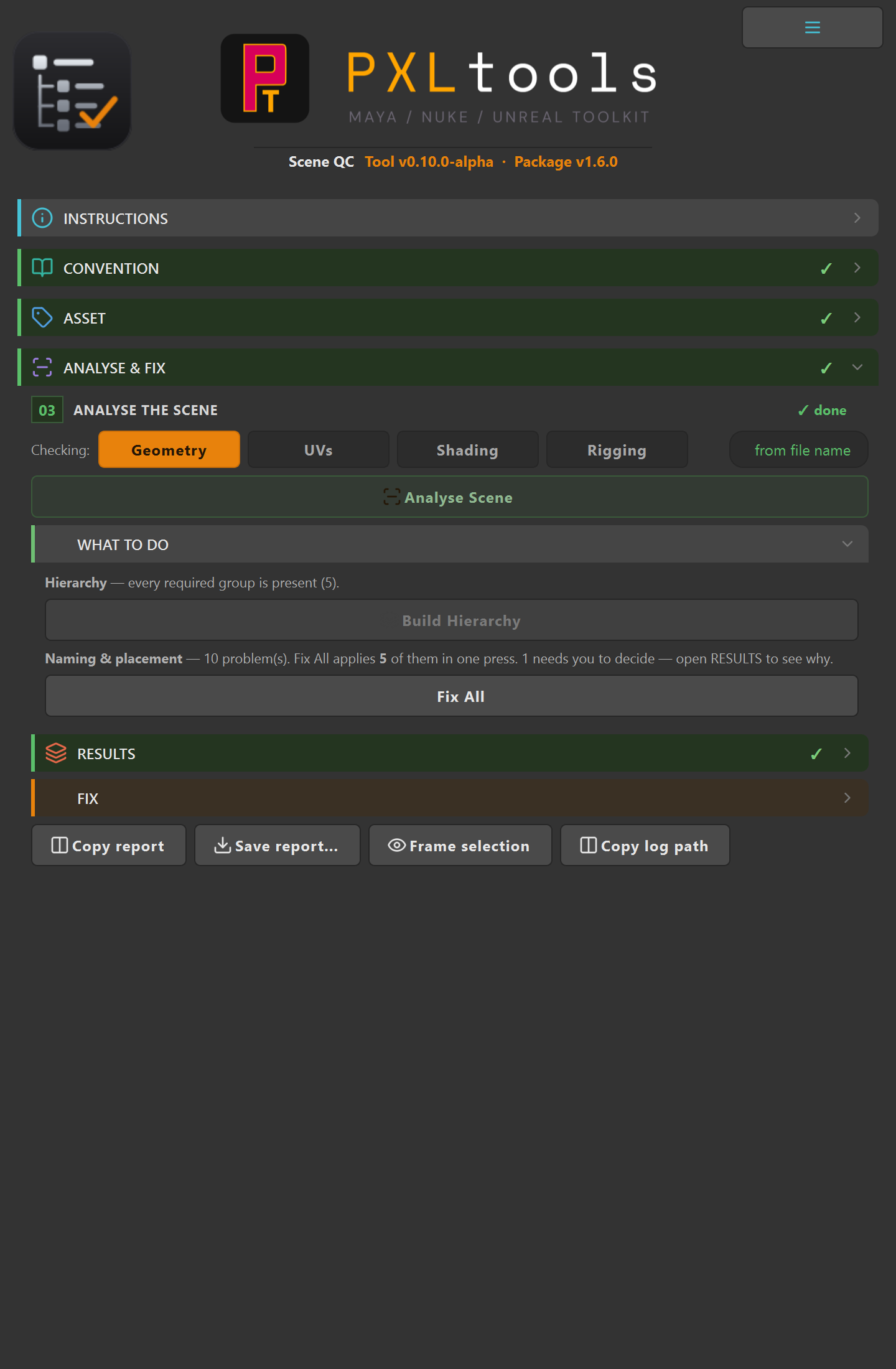
Task: Click the step 03 number badge
Action: (x=47, y=410)
